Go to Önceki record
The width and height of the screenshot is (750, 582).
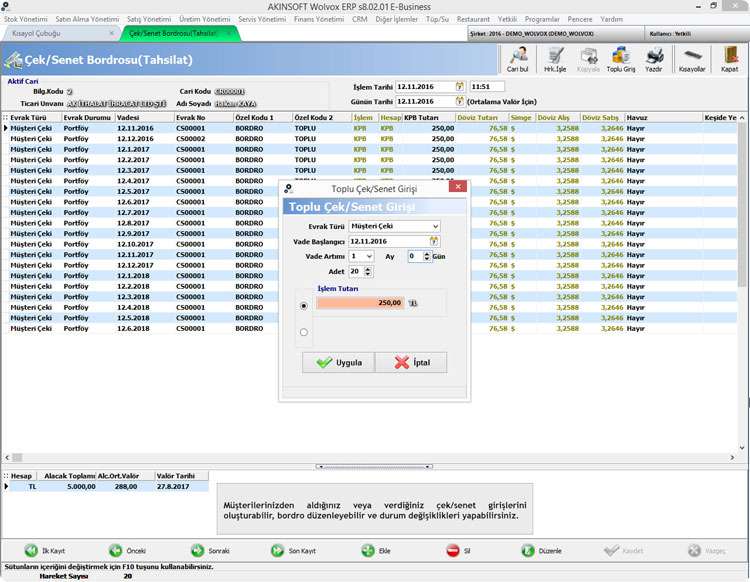[x=127, y=551]
